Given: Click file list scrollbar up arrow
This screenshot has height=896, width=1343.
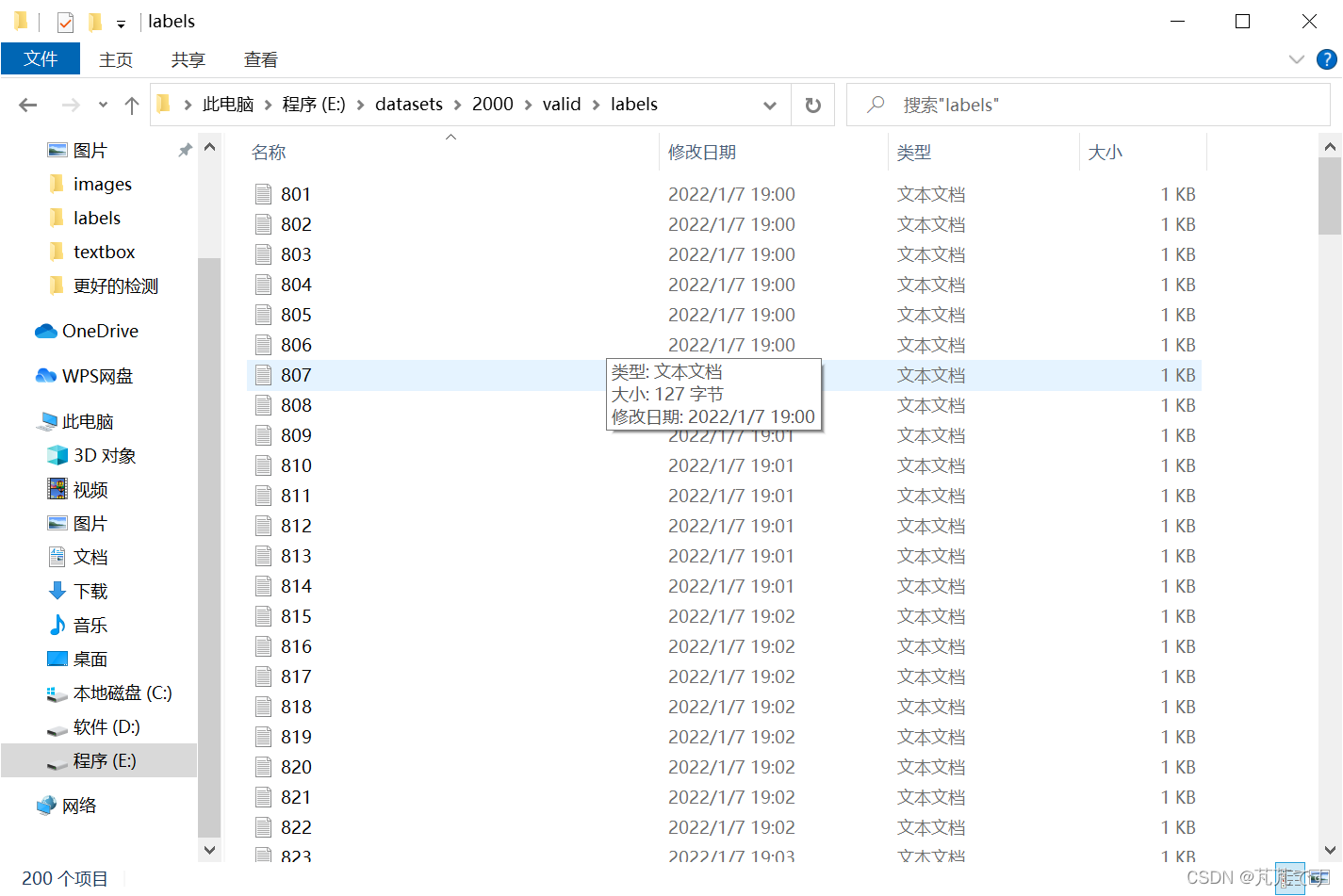Looking at the screenshot, I should click(1330, 147).
